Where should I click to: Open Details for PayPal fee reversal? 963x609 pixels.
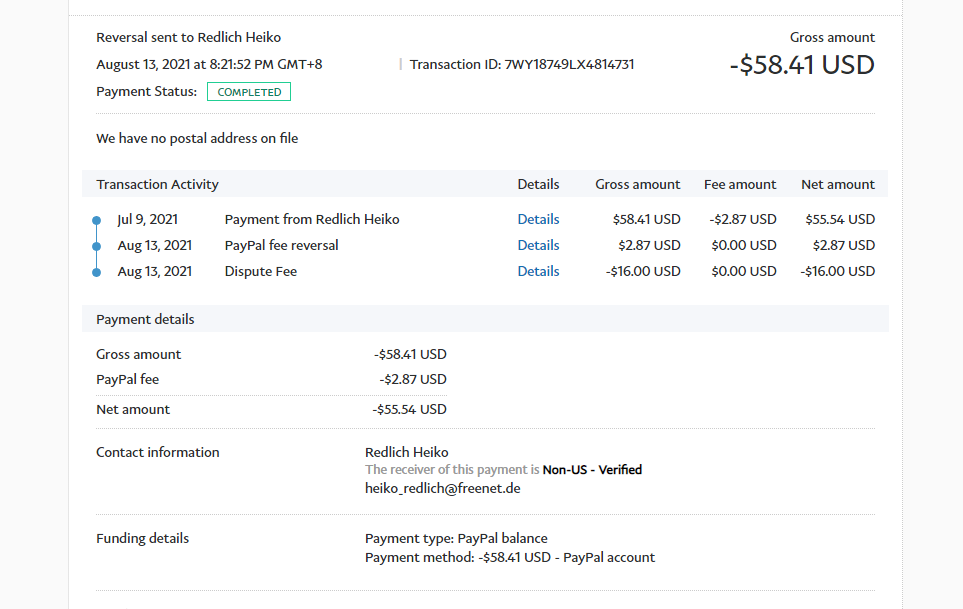coord(538,245)
